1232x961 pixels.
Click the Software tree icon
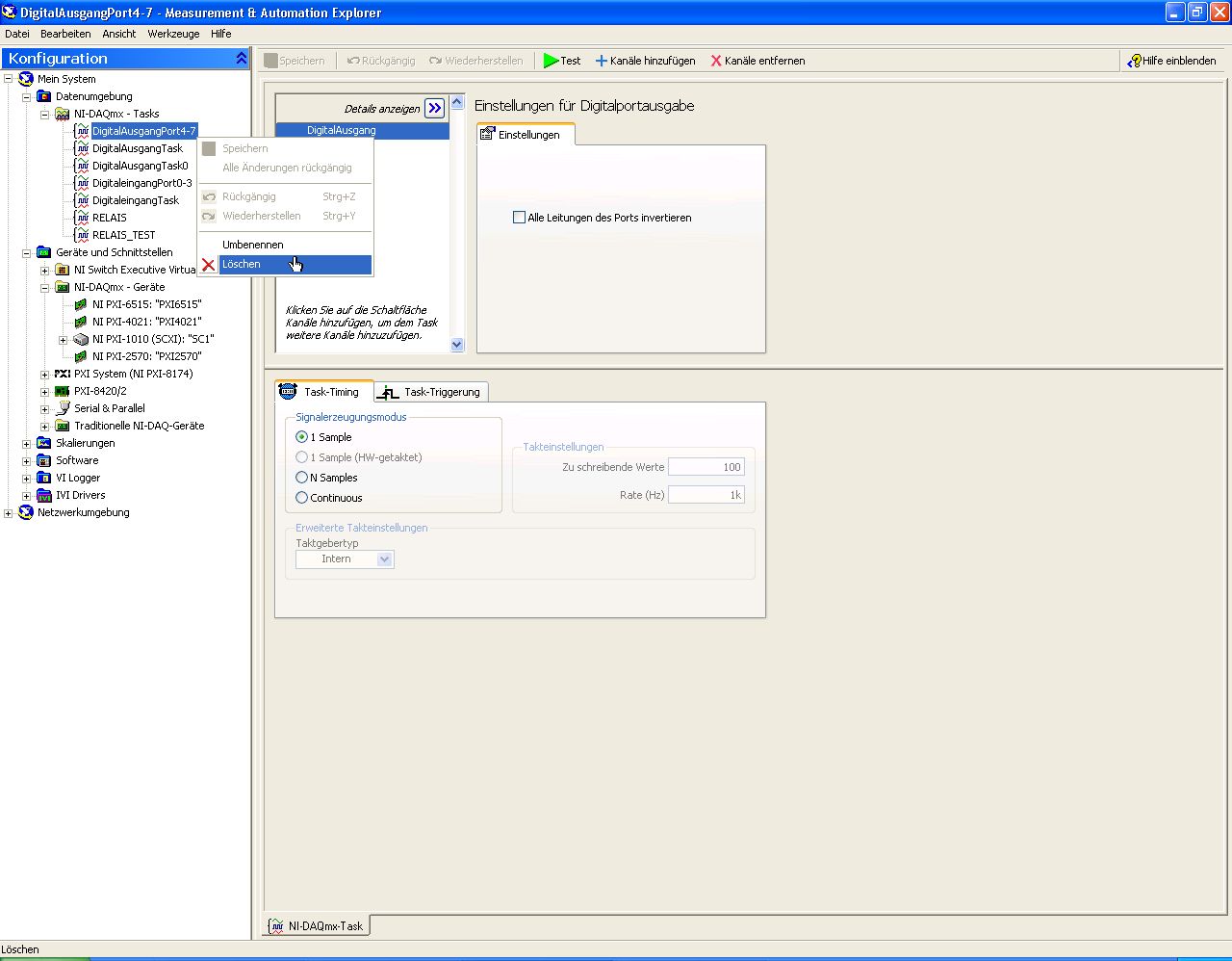click(x=44, y=460)
